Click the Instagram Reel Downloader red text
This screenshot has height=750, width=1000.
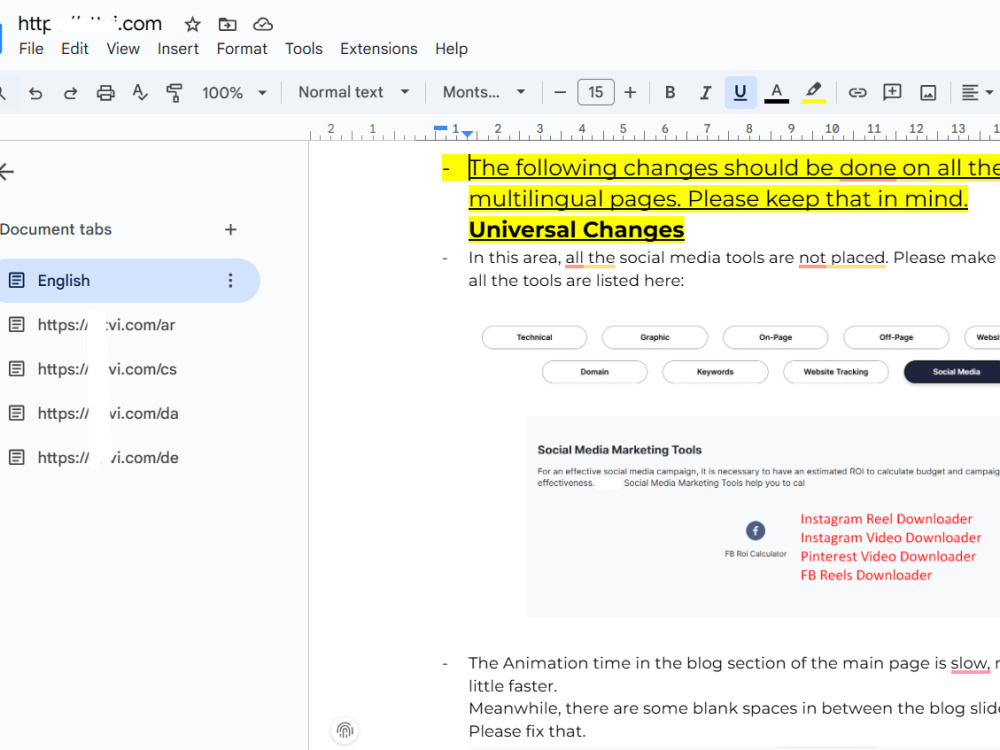(886, 519)
